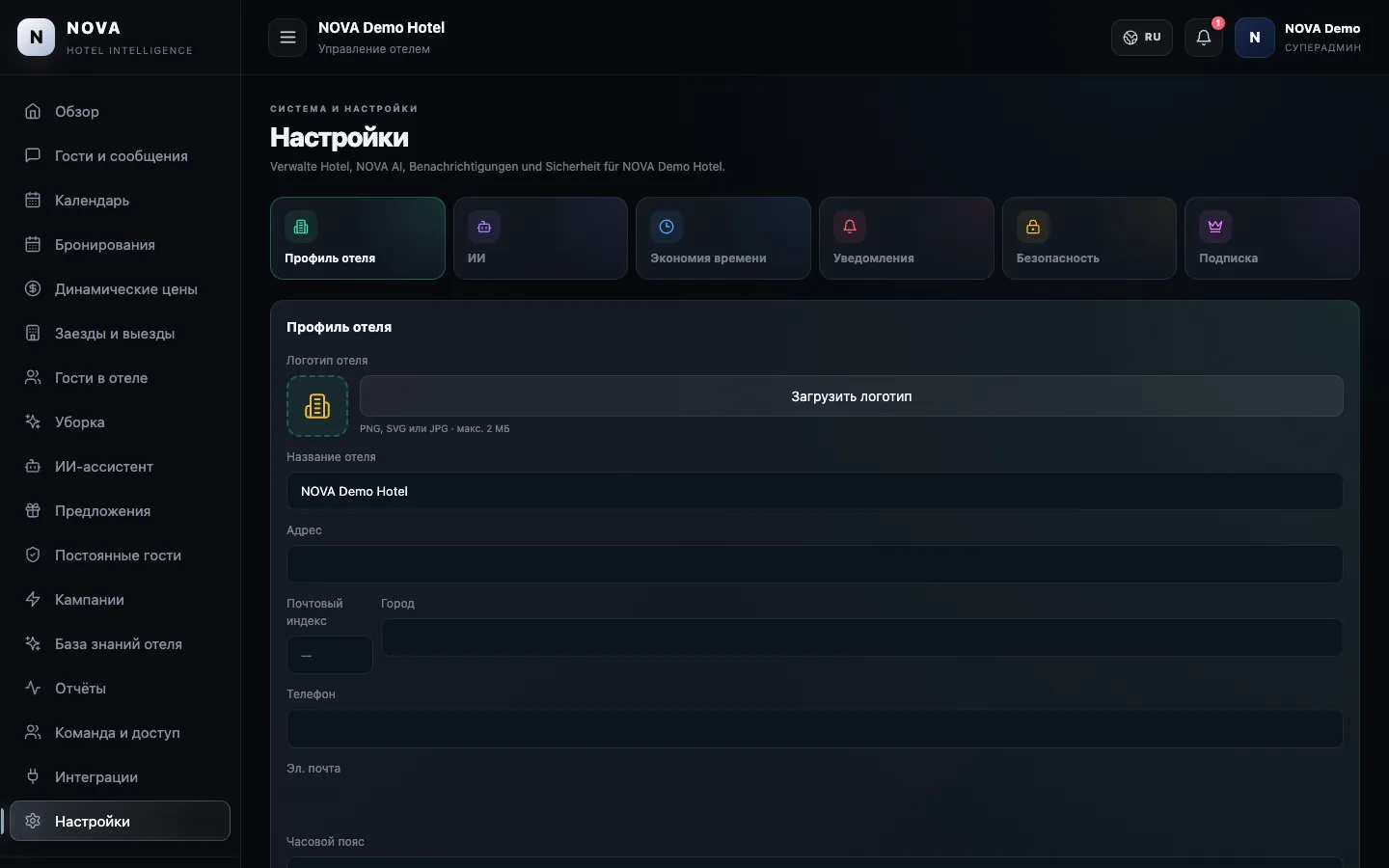Click the NOVA logo in the sidebar
1389x868 pixels.
coord(37,38)
